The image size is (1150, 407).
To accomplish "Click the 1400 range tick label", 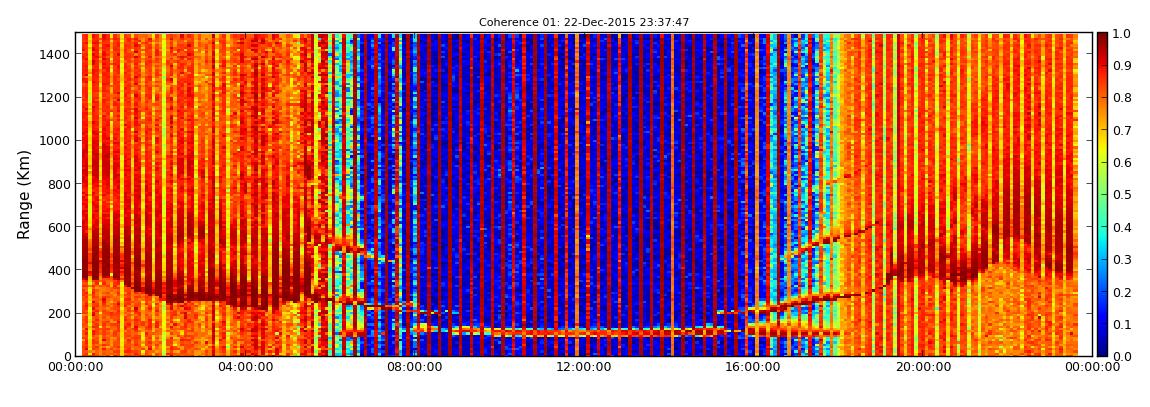I will point(56,54).
